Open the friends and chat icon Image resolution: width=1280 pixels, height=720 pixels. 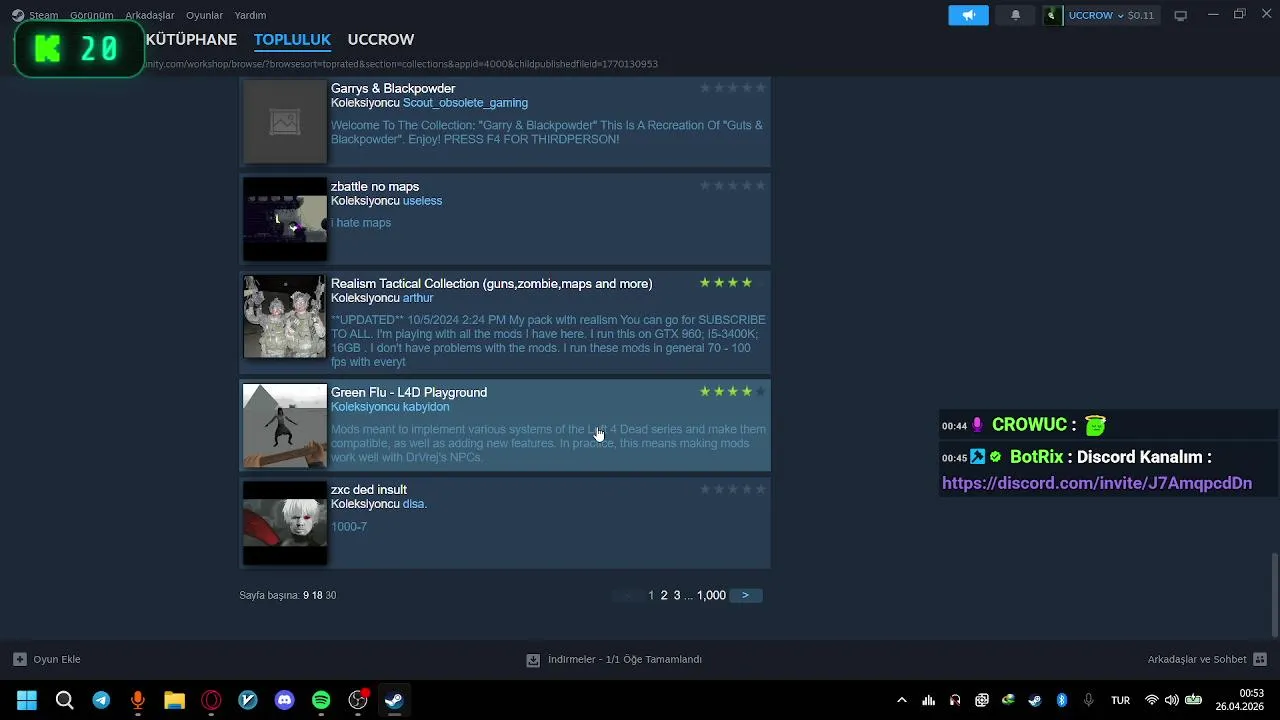click(1260, 659)
